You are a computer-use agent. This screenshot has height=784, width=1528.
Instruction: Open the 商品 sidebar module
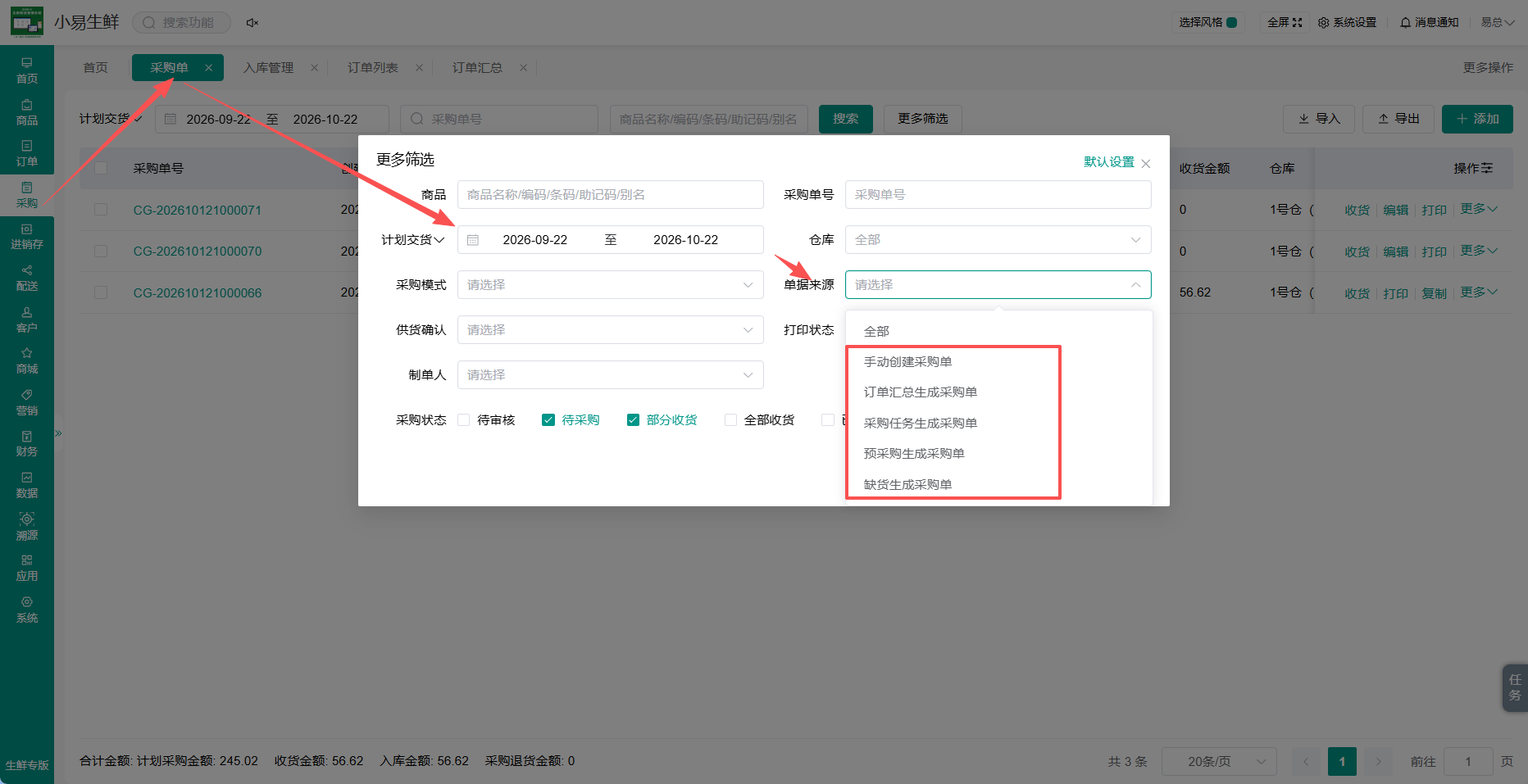point(27,112)
